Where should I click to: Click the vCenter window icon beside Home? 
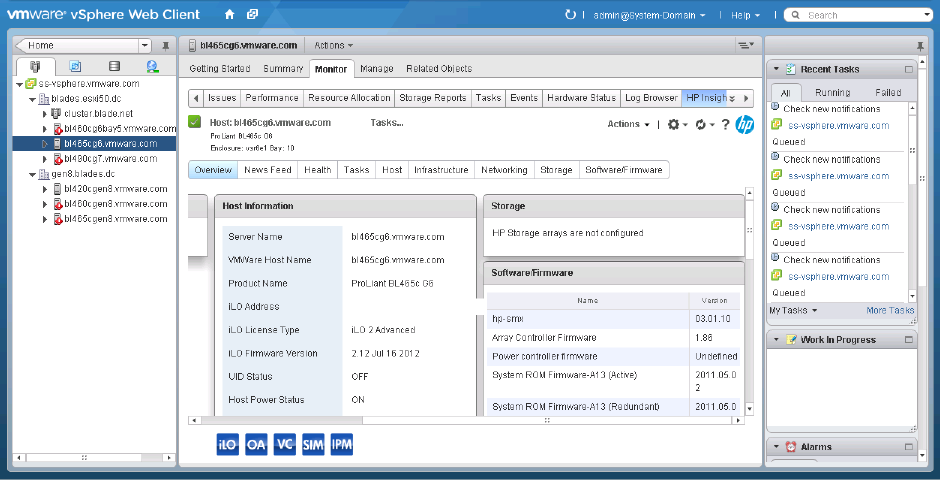253,14
